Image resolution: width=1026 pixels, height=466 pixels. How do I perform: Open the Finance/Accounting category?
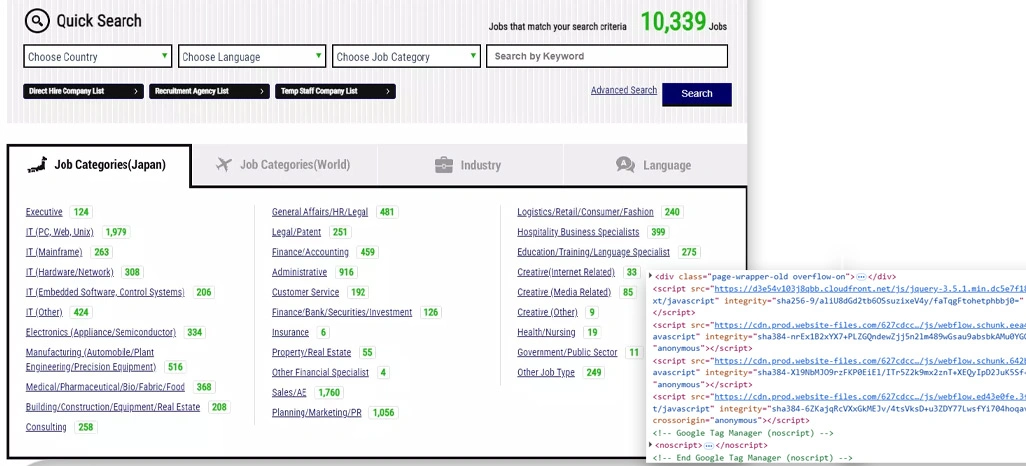310,253
